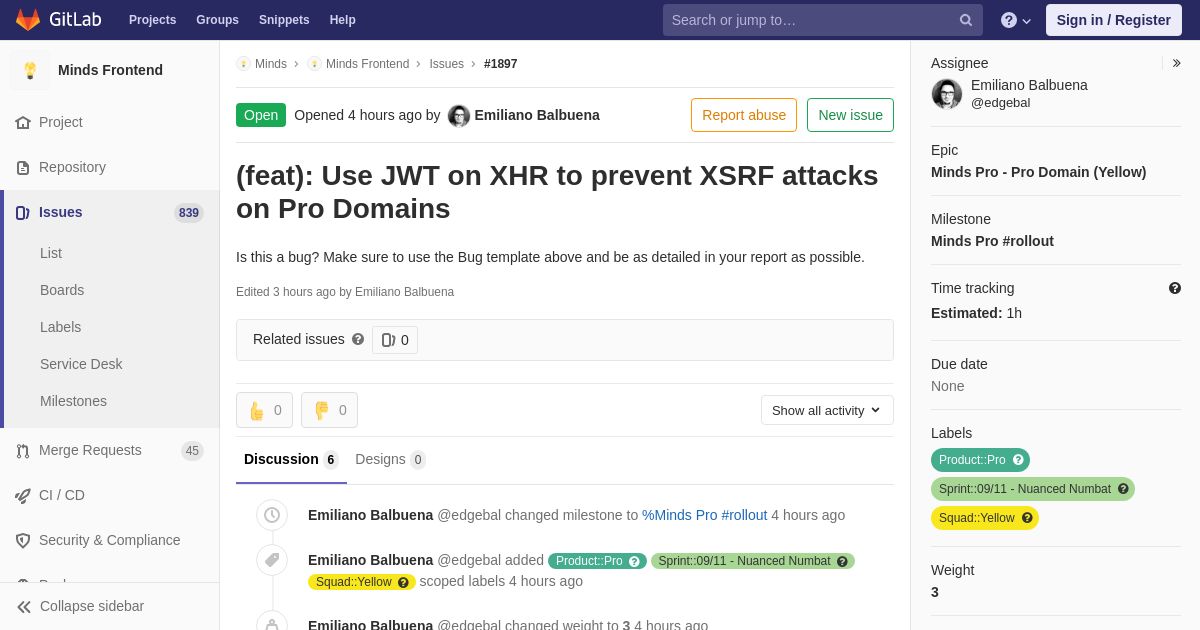Click the milestone clock activity icon
1200x630 pixels.
pos(272,515)
